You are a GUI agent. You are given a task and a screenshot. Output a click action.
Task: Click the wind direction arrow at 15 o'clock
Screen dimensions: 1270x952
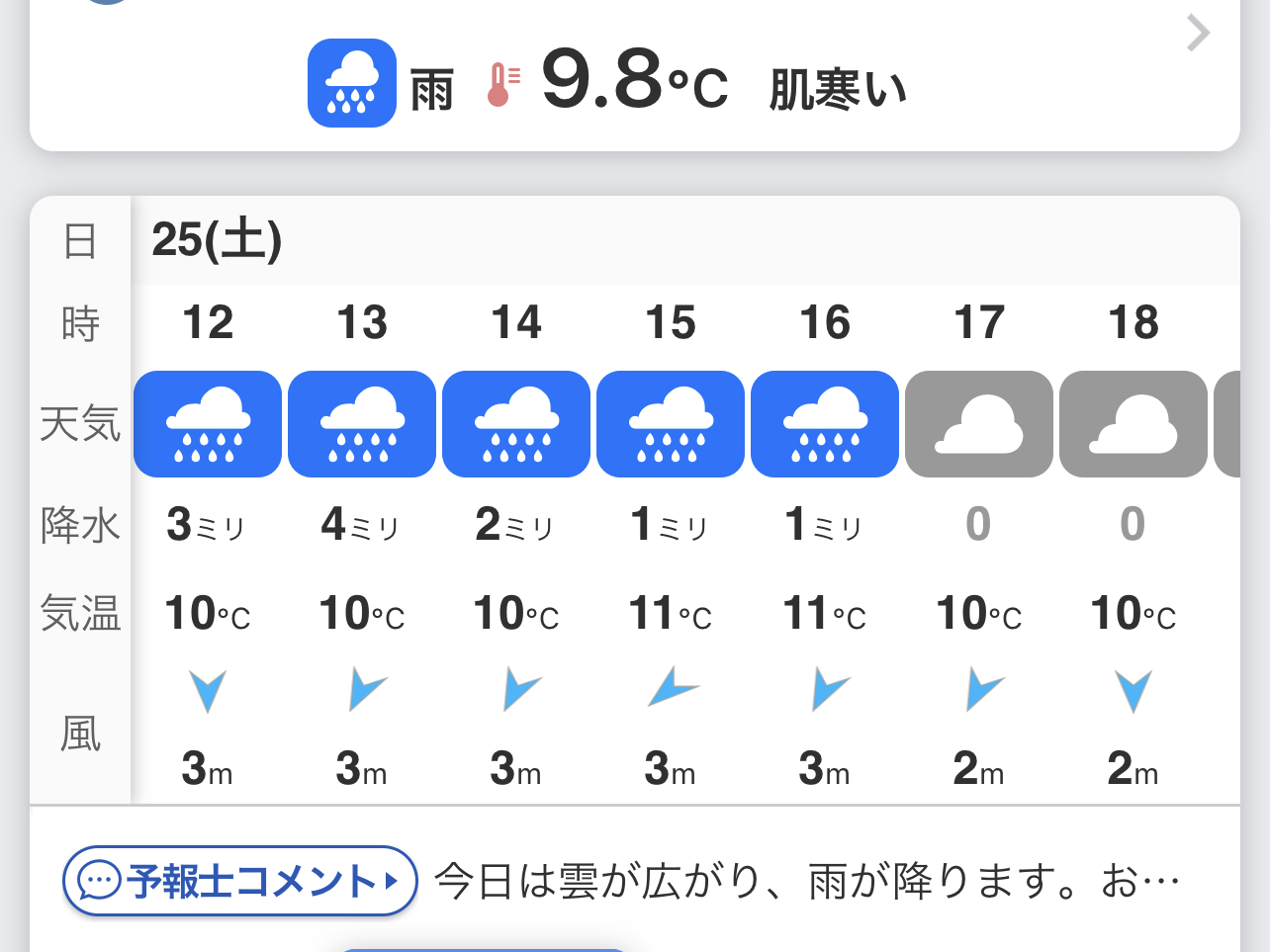pos(673,688)
